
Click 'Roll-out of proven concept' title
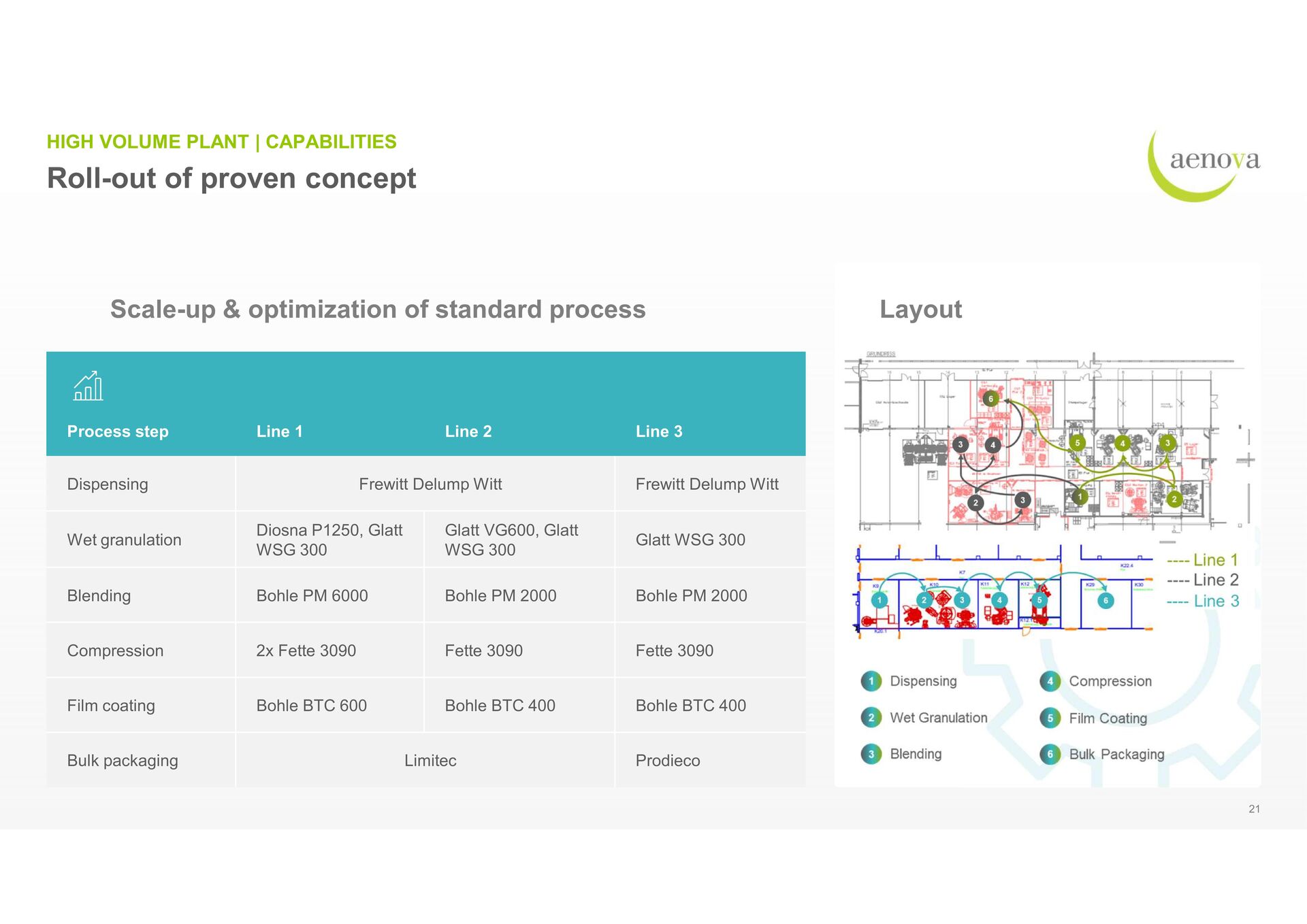point(231,179)
